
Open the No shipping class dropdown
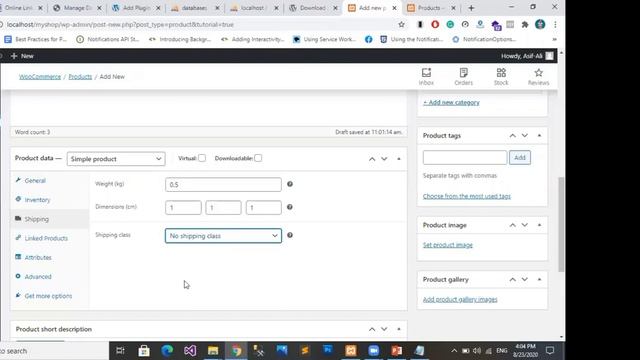click(223, 236)
